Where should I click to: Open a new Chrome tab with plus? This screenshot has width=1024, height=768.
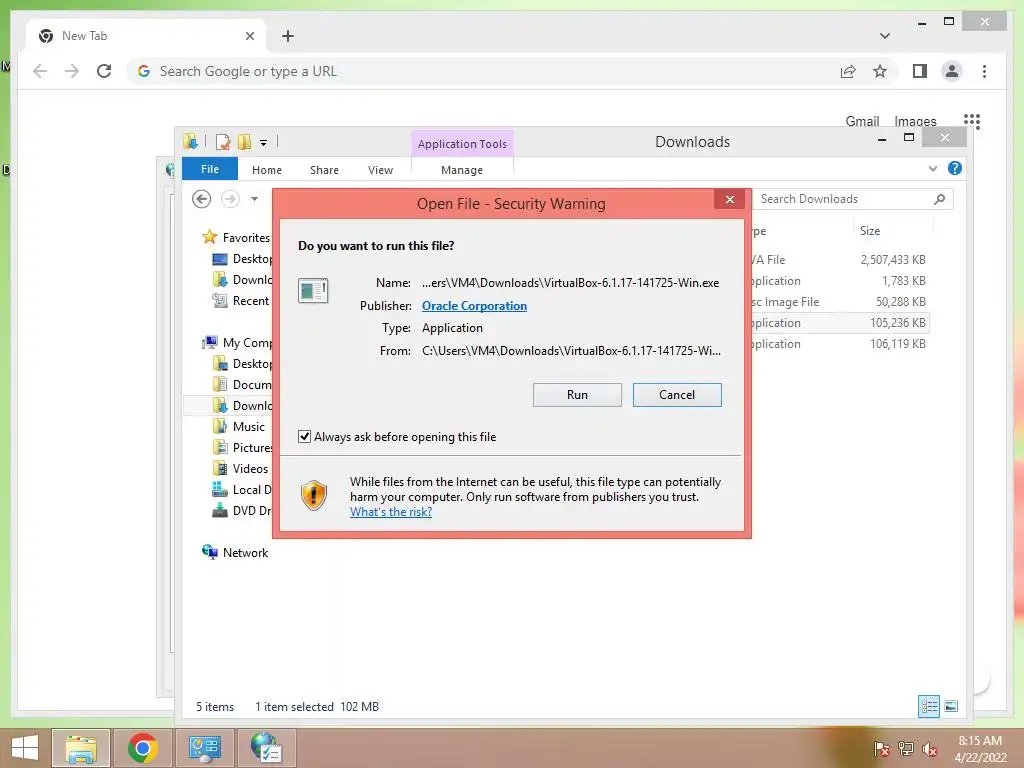pyautogui.click(x=288, y=36)
